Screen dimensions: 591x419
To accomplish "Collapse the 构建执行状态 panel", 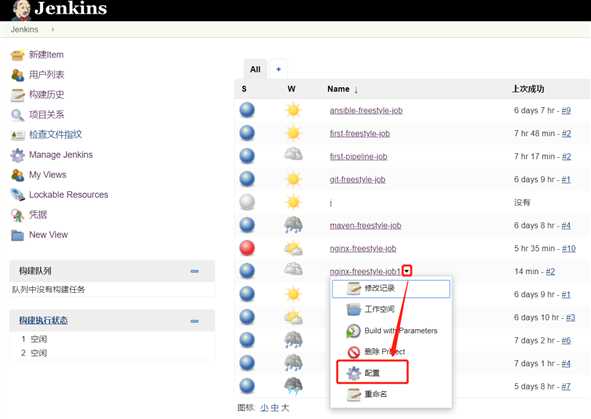I will click(x=194, y=321).
